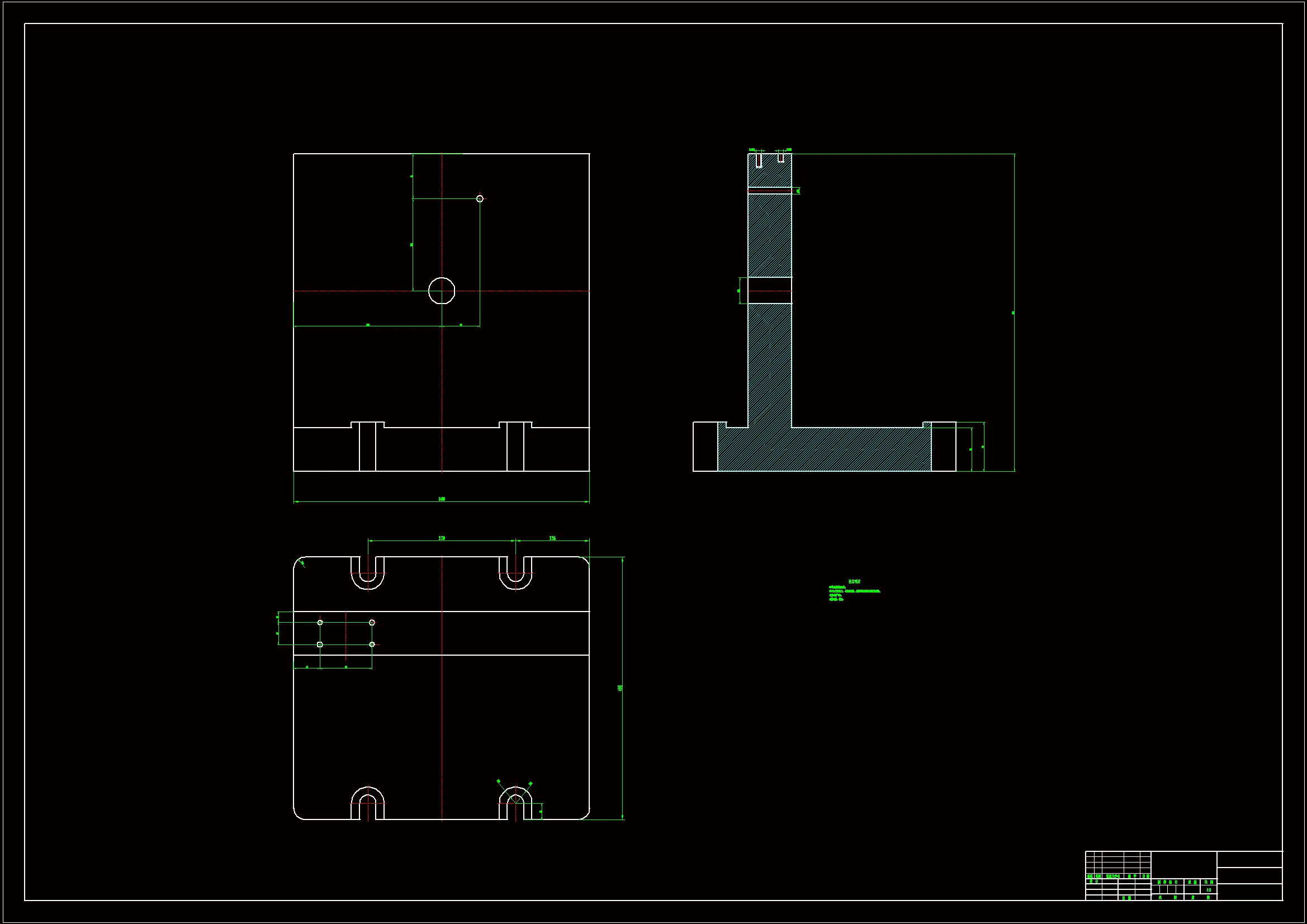Image resolution: width=1307 pixels, height=924 pixels.
Task: Select the green technical requirements text block
Action: coord(854,591)
